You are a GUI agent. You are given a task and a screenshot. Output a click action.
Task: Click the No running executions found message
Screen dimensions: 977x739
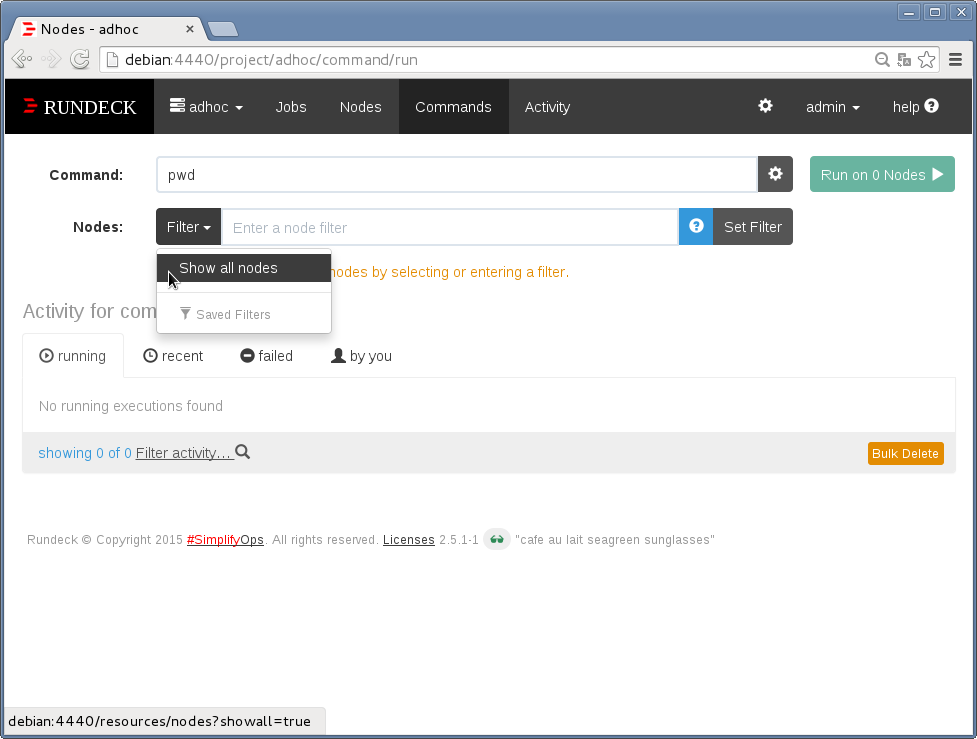131,406
